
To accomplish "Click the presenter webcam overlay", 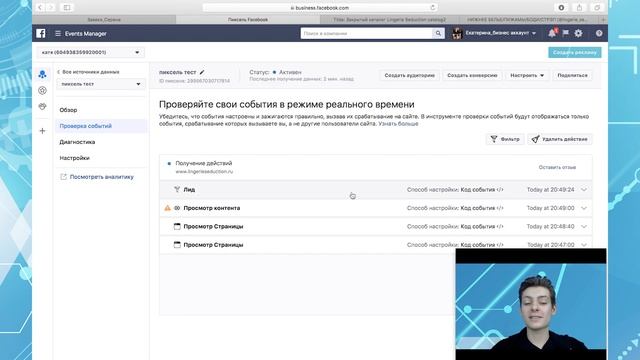I will click(531, 304).
